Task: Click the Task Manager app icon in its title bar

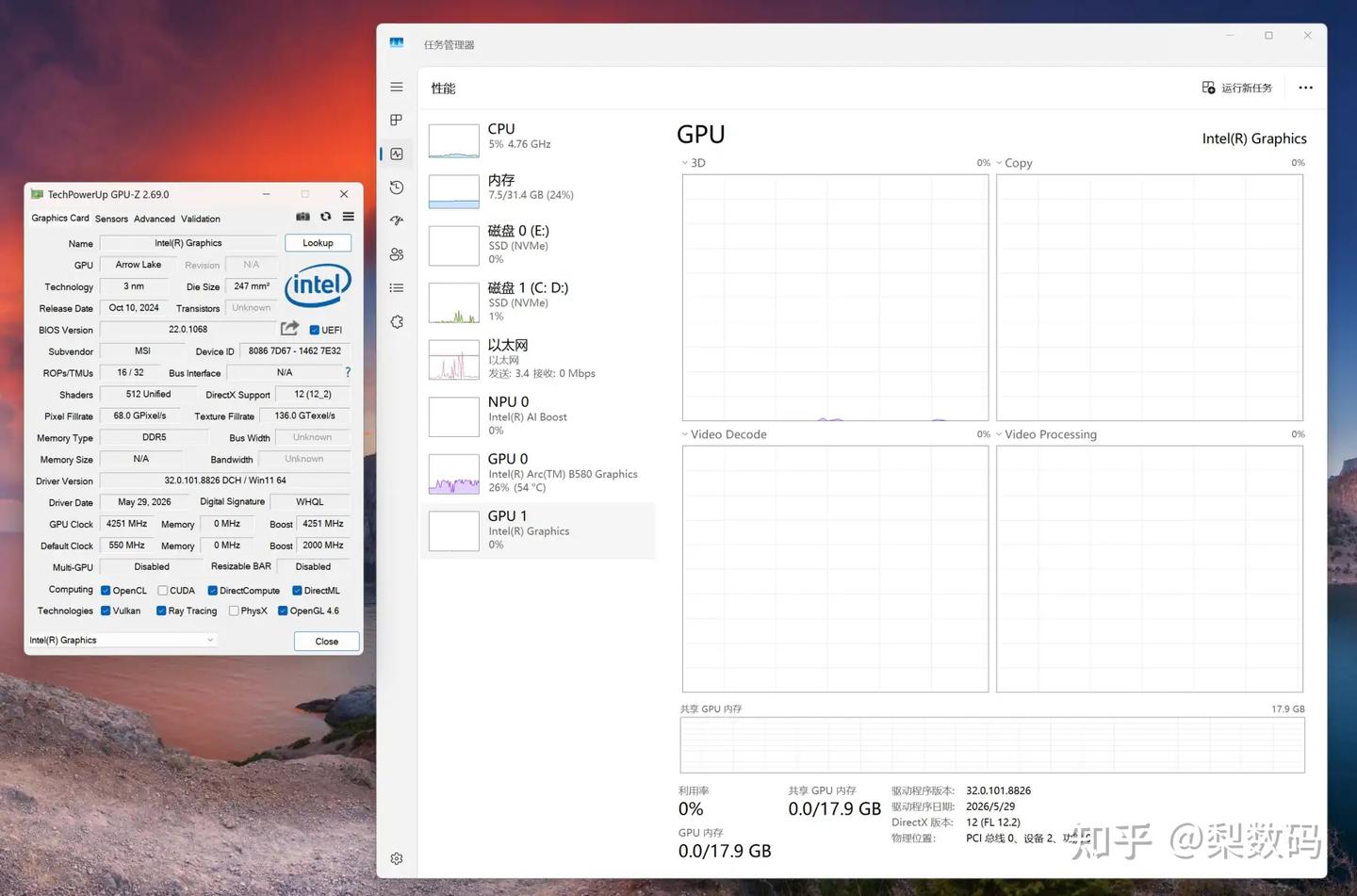Action: coord(397,43)
